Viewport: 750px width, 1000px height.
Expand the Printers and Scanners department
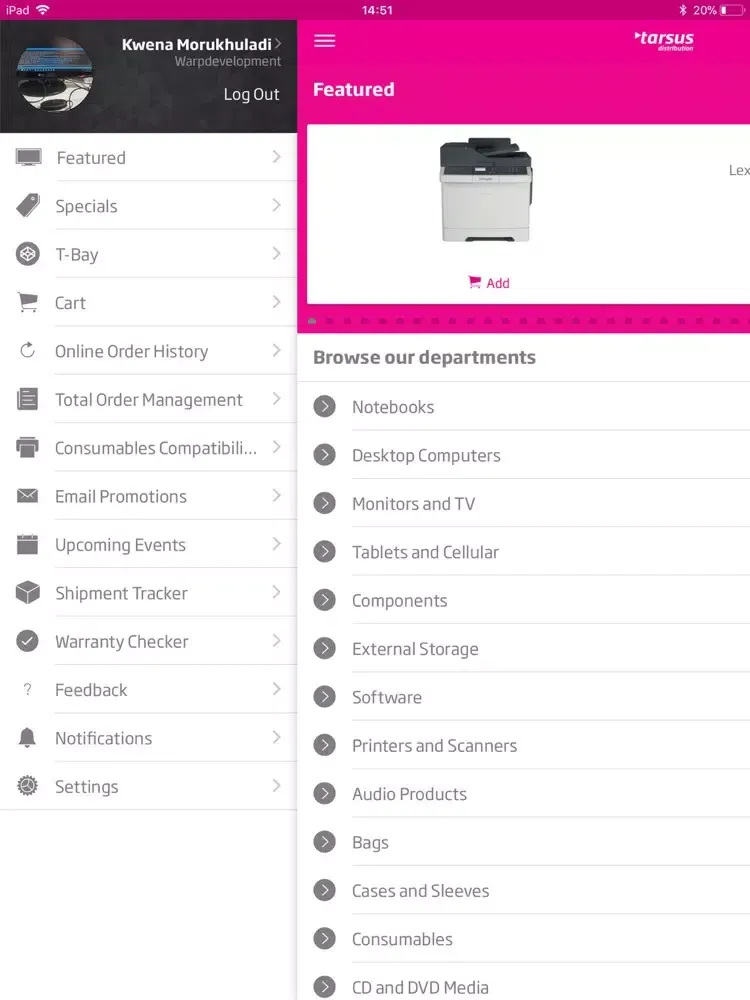tap(324, 745)
